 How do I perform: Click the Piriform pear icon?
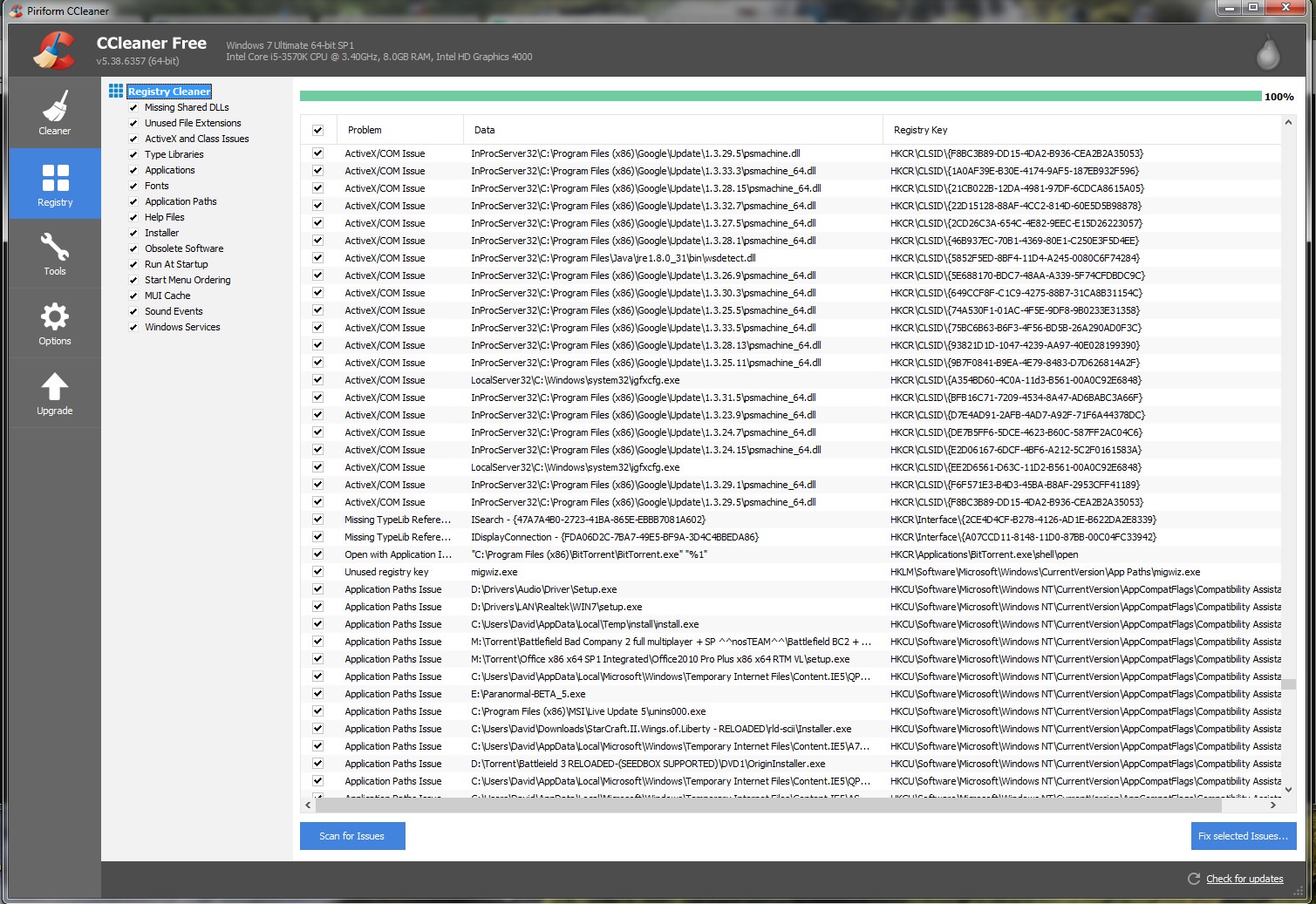[1267, 52]
